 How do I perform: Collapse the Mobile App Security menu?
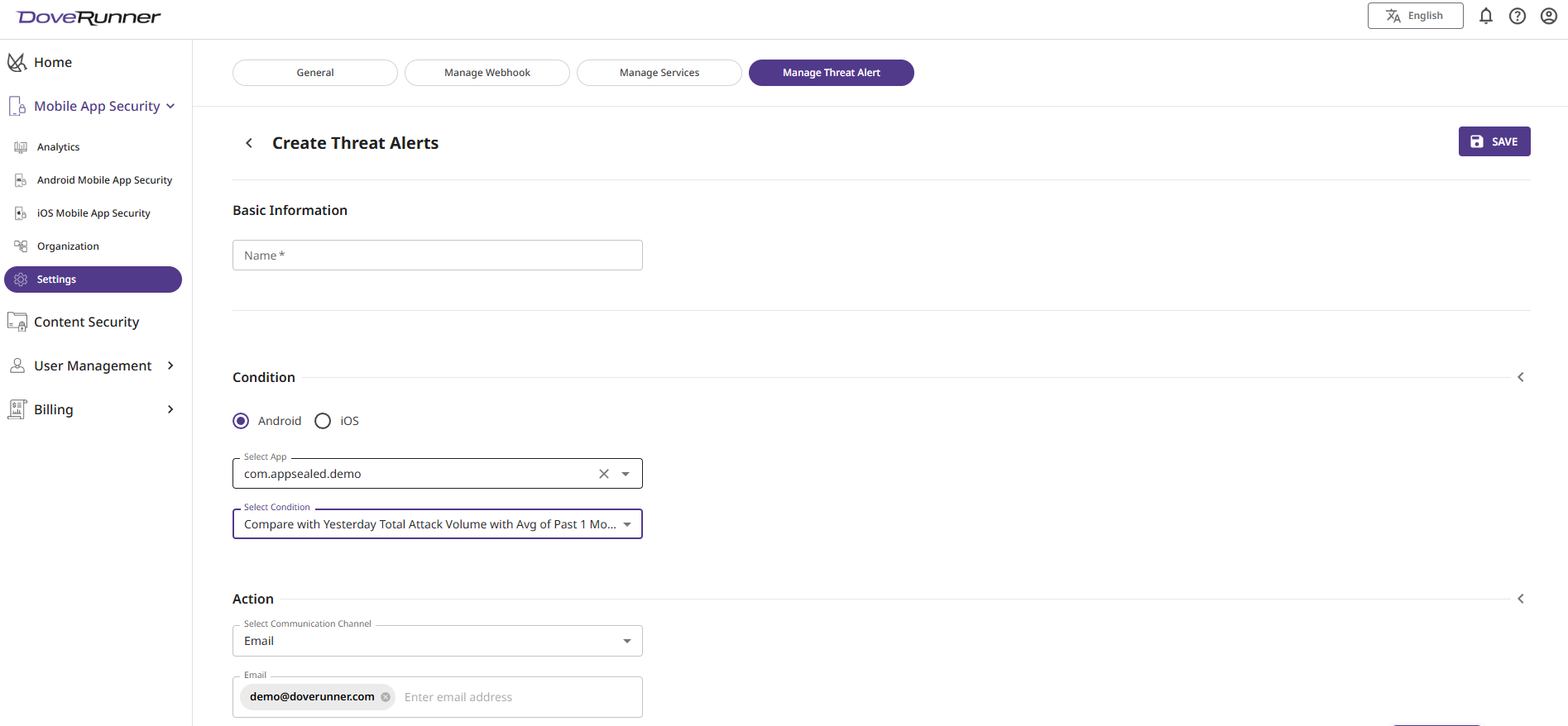170,106
